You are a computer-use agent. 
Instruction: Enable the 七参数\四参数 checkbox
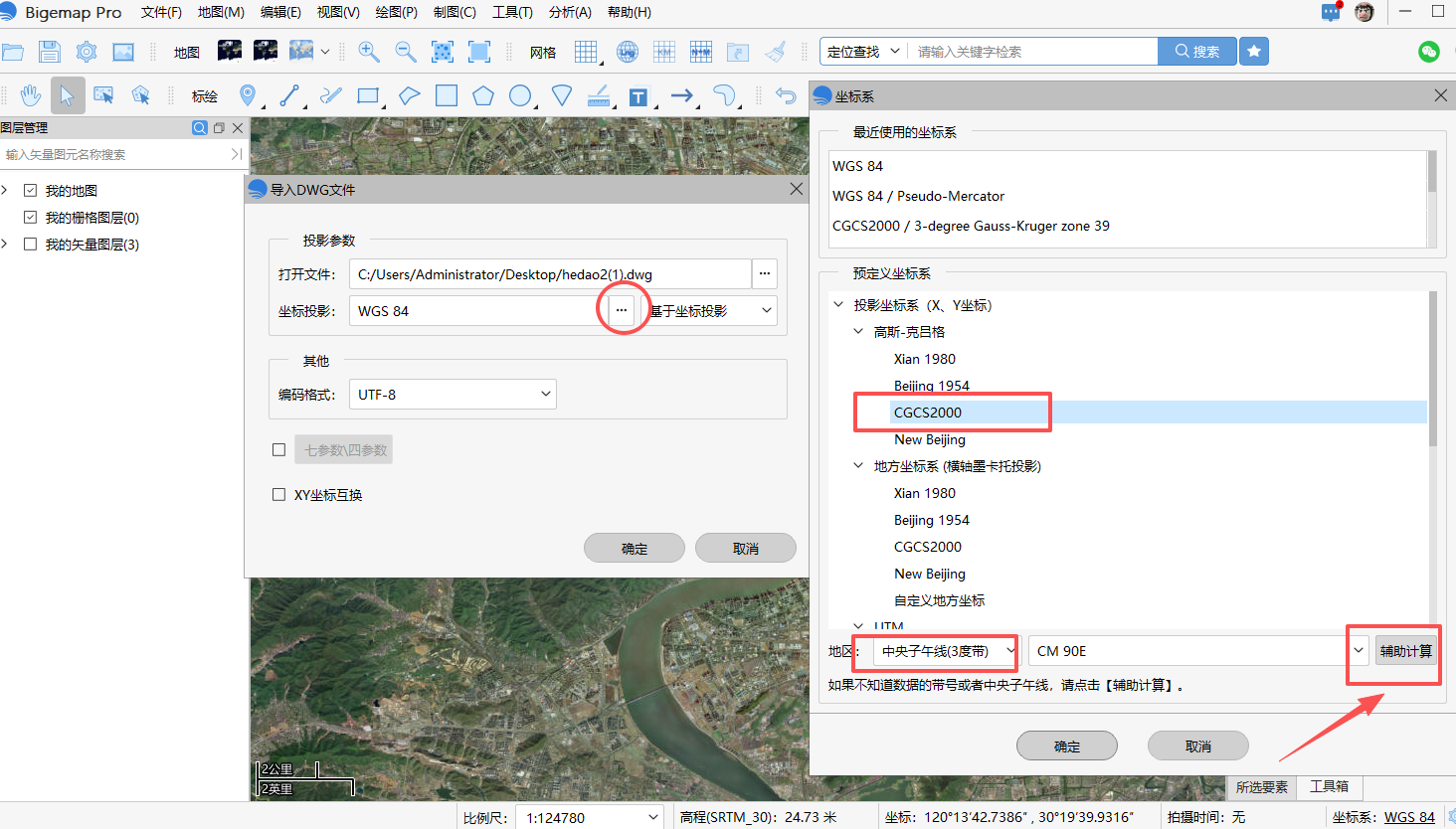click(279, 449)
